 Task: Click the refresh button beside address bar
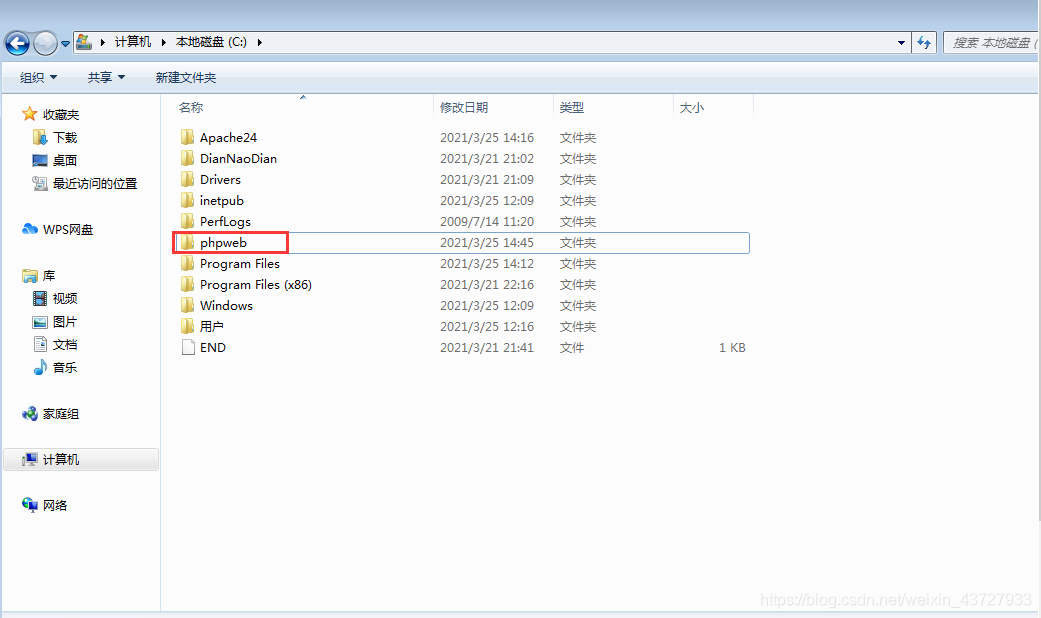(923, 43)
